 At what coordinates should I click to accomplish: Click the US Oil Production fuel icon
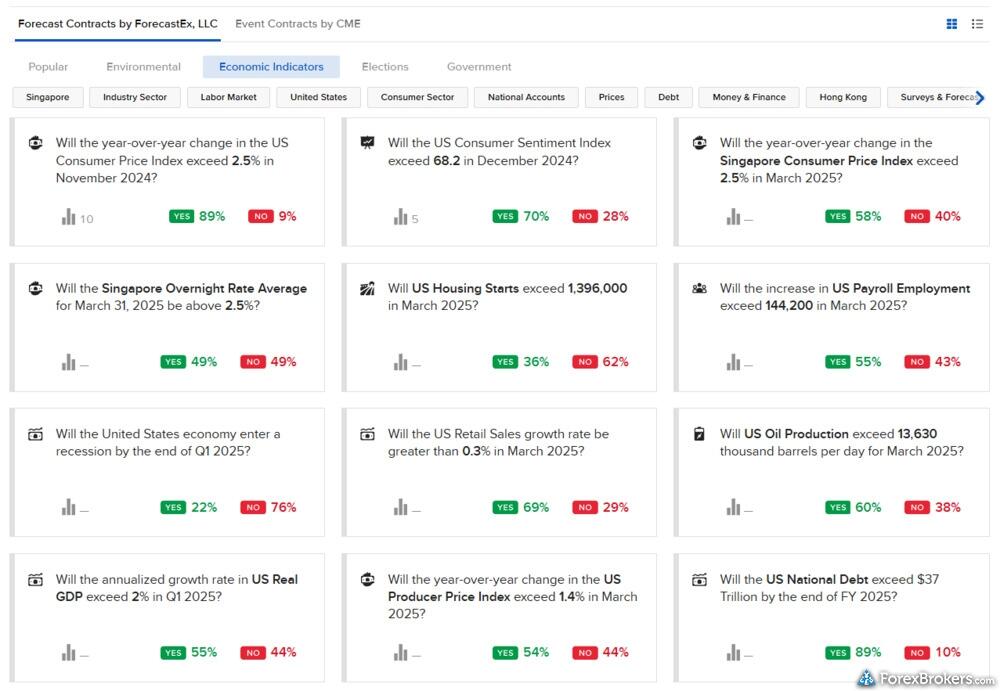699,434
